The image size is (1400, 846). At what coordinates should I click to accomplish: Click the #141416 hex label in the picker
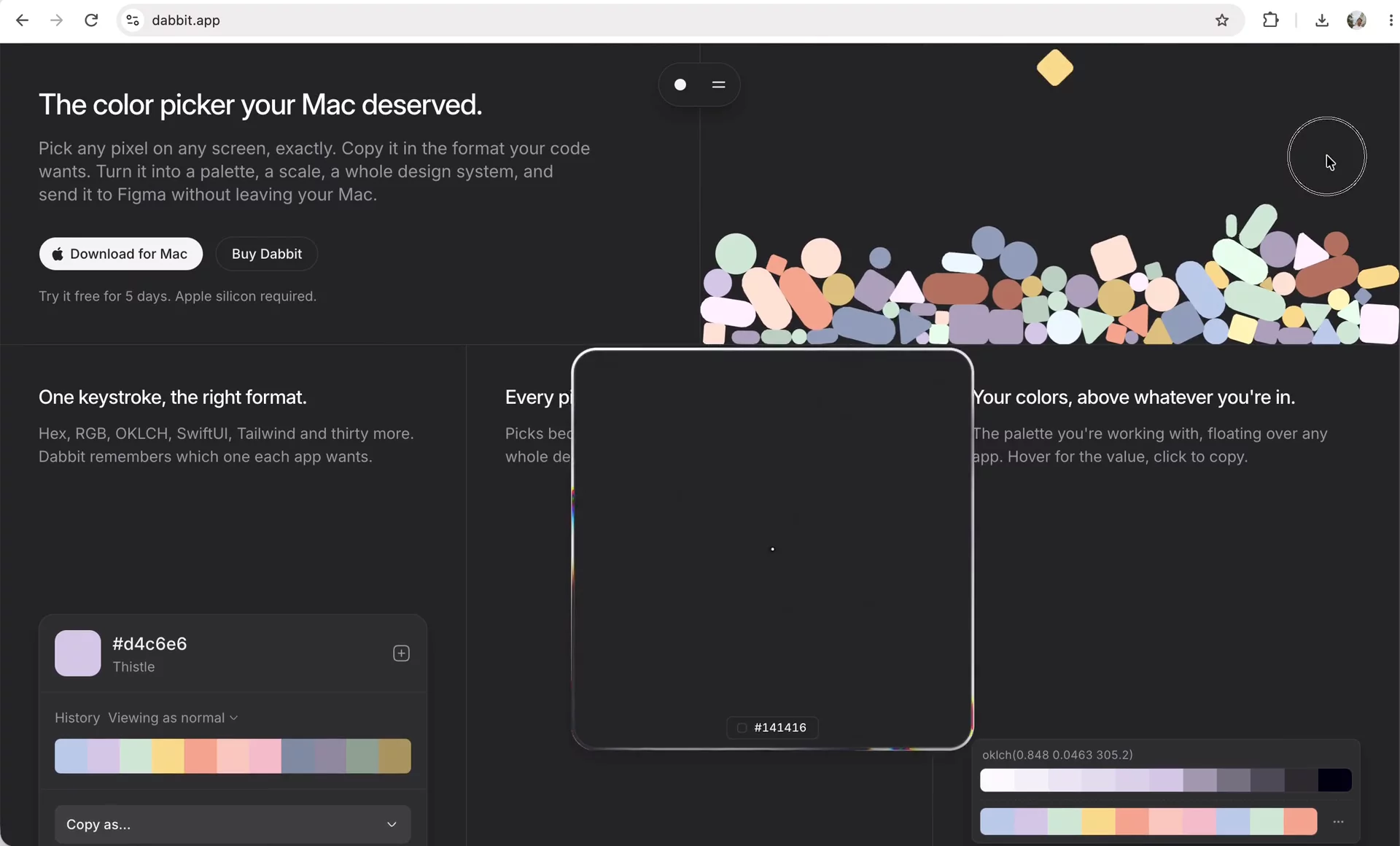click(x=780, y=728)
